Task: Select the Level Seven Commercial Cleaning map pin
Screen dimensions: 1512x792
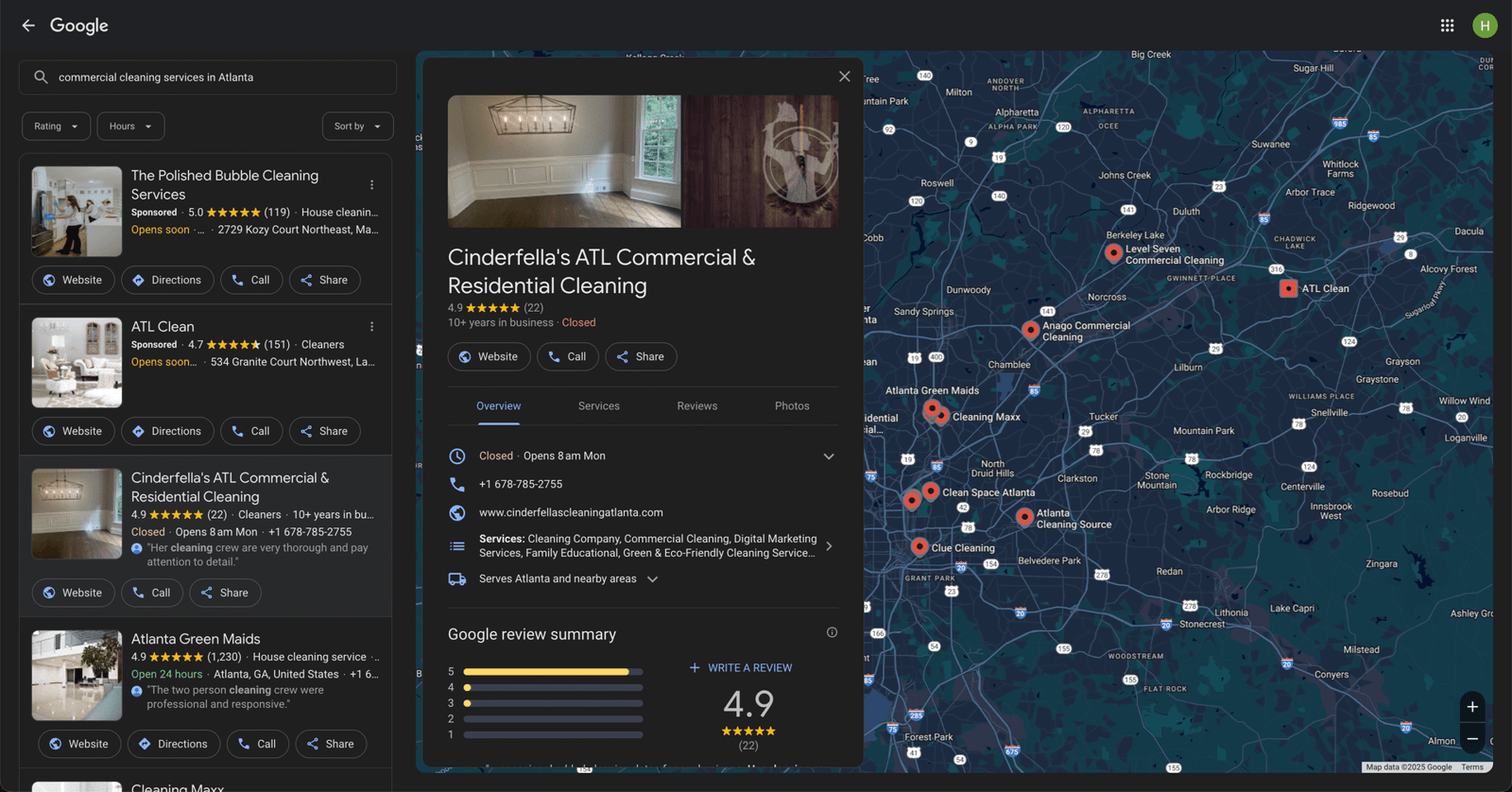Action: coord(1113,252)
